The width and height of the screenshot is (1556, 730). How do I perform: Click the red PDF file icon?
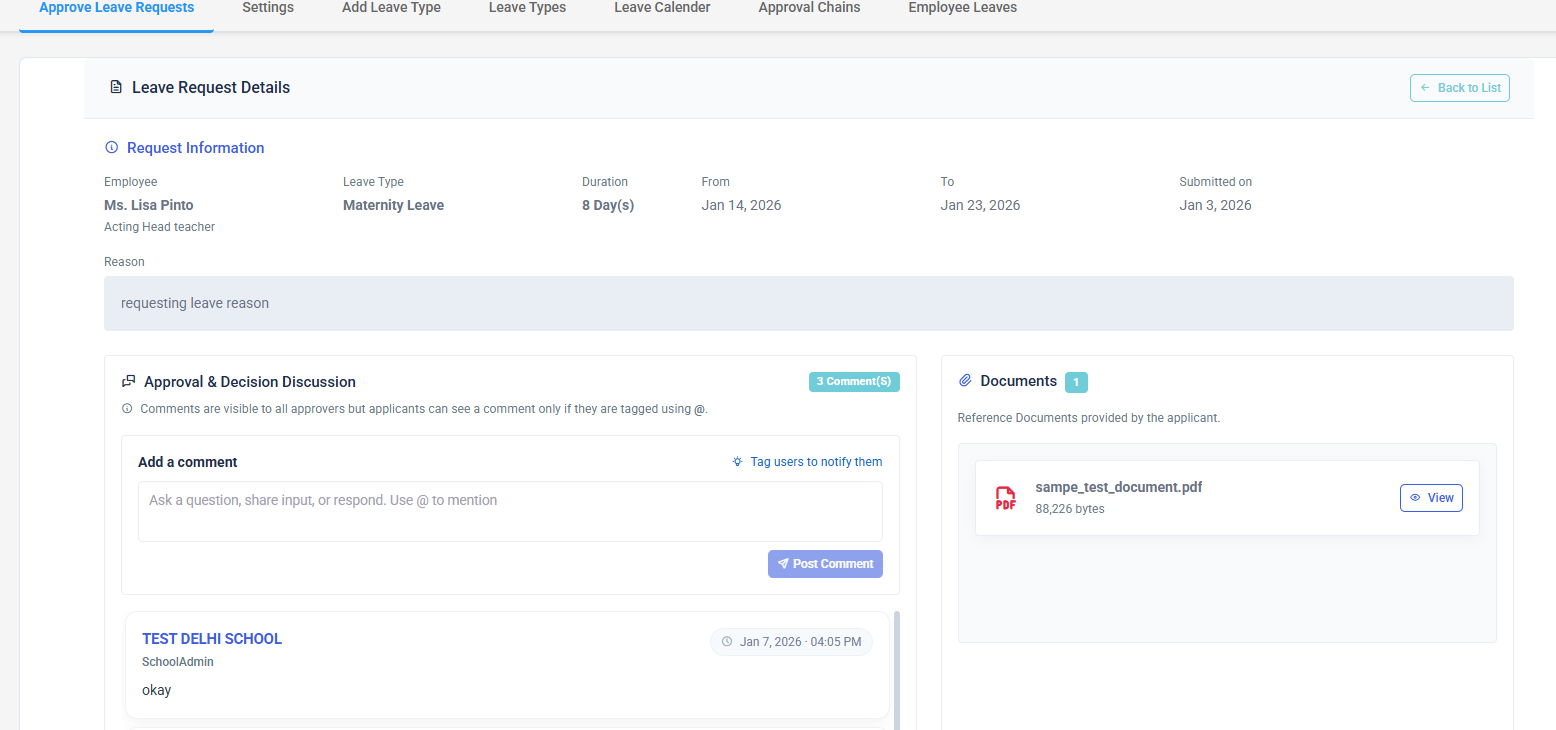[1005, 498]
